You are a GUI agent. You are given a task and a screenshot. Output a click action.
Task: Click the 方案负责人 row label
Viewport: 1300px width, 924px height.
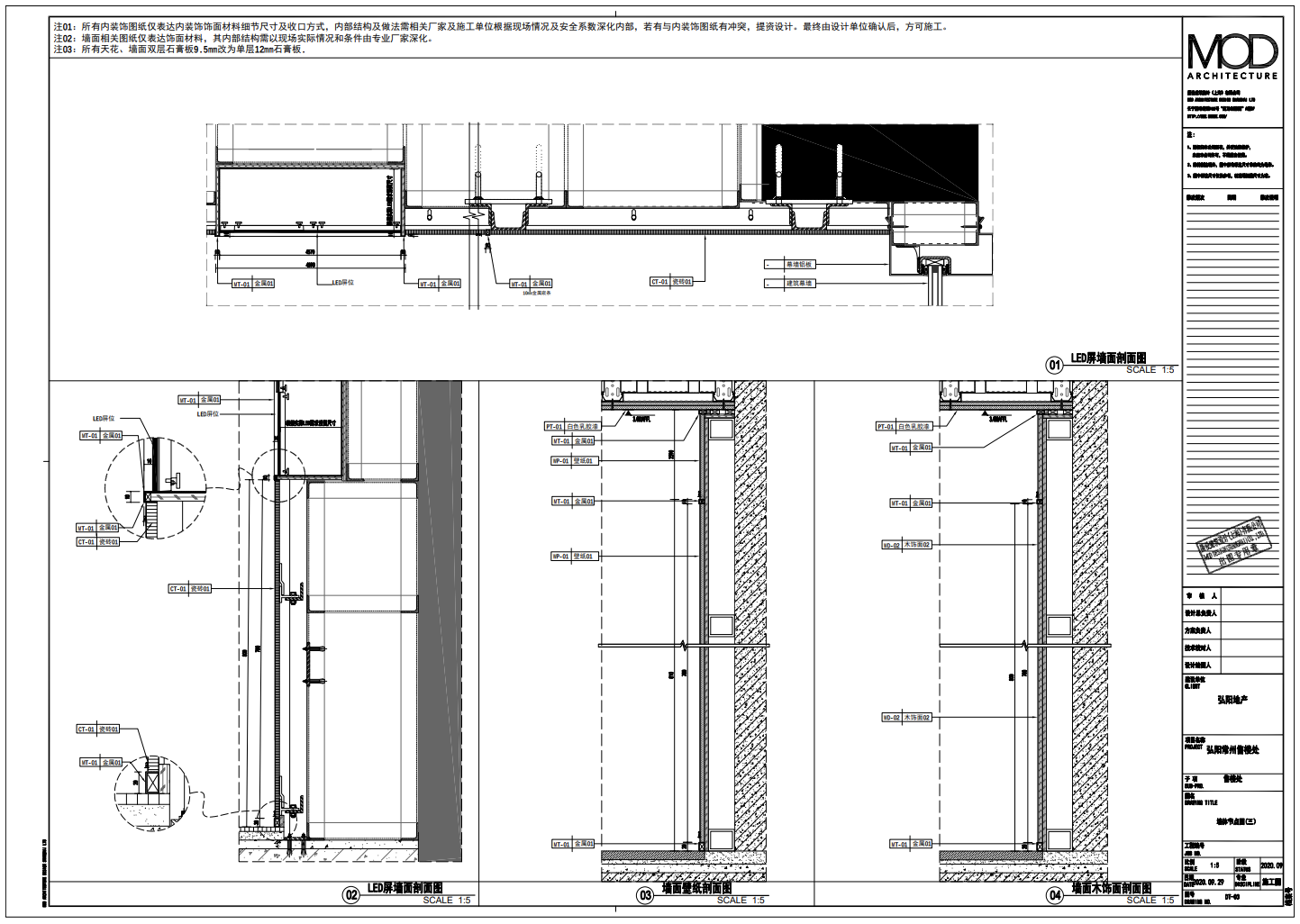[x=1198, y=630]
